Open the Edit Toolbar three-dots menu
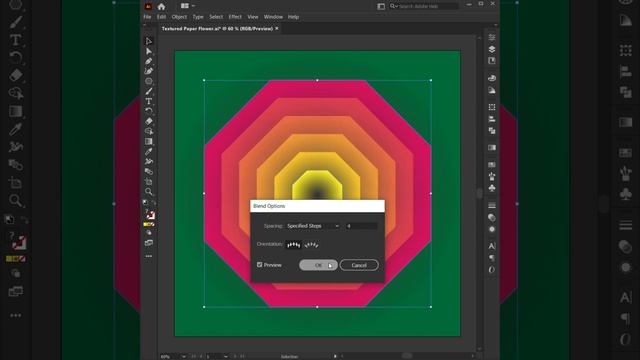This screenshot has height=360, width=640. pos(149,256)
